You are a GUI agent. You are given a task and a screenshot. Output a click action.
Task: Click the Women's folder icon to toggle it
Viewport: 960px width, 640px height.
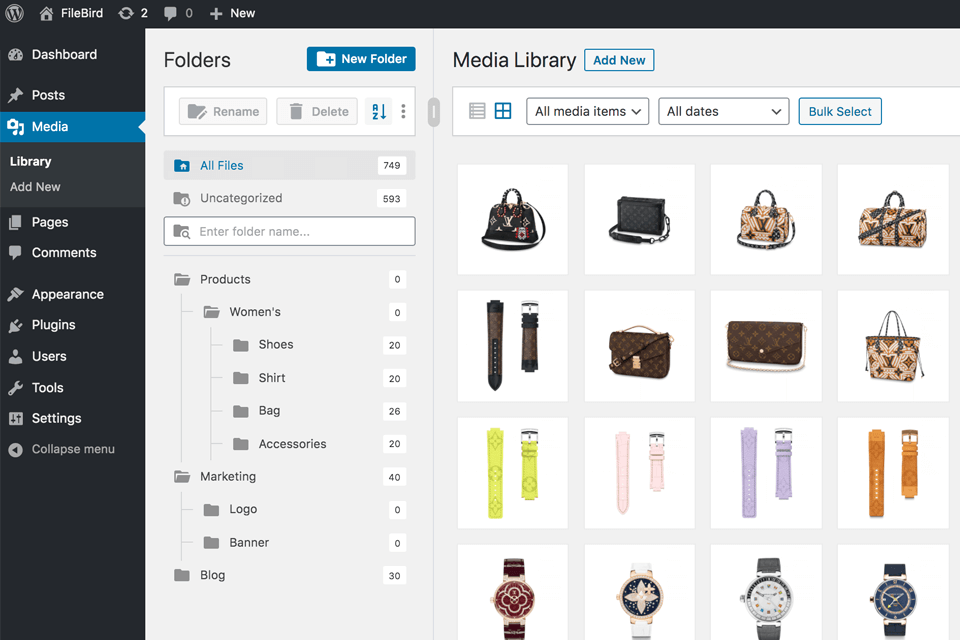coord(211,312)
